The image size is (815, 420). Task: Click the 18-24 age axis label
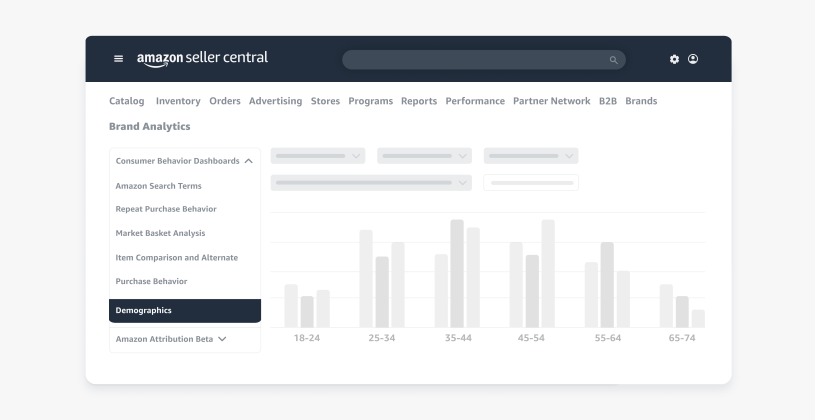tap(307, 338)
